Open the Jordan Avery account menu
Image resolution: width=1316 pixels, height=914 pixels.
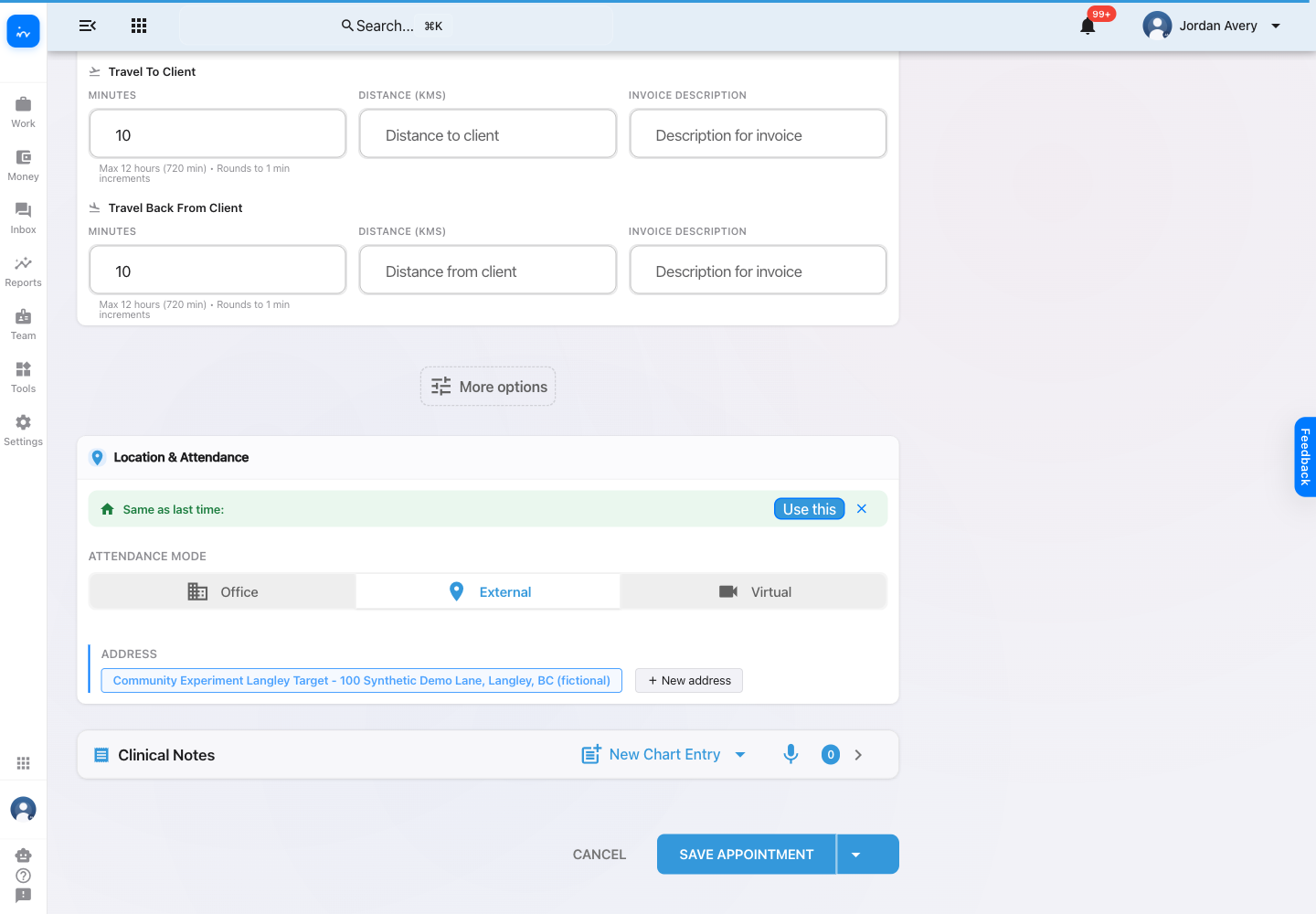coord(1212,26)
